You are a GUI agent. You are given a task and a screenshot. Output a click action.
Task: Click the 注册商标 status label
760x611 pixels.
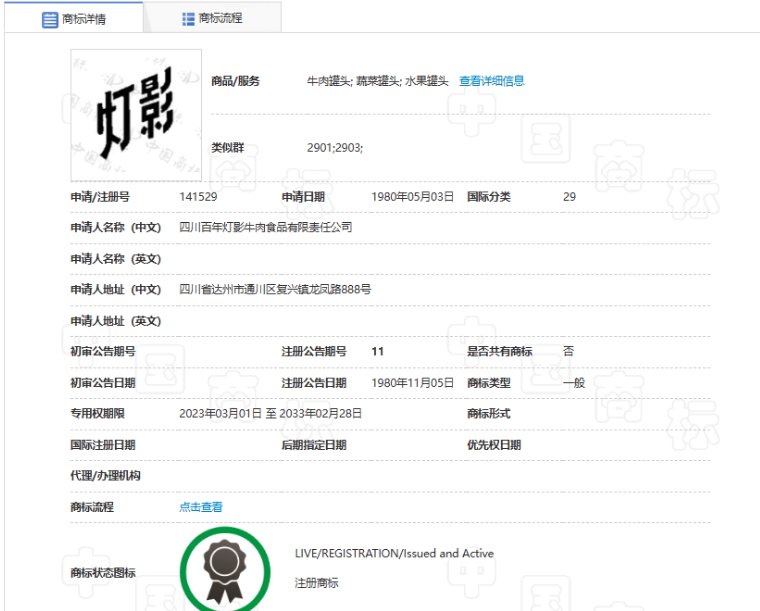click(x=316, y=582)
